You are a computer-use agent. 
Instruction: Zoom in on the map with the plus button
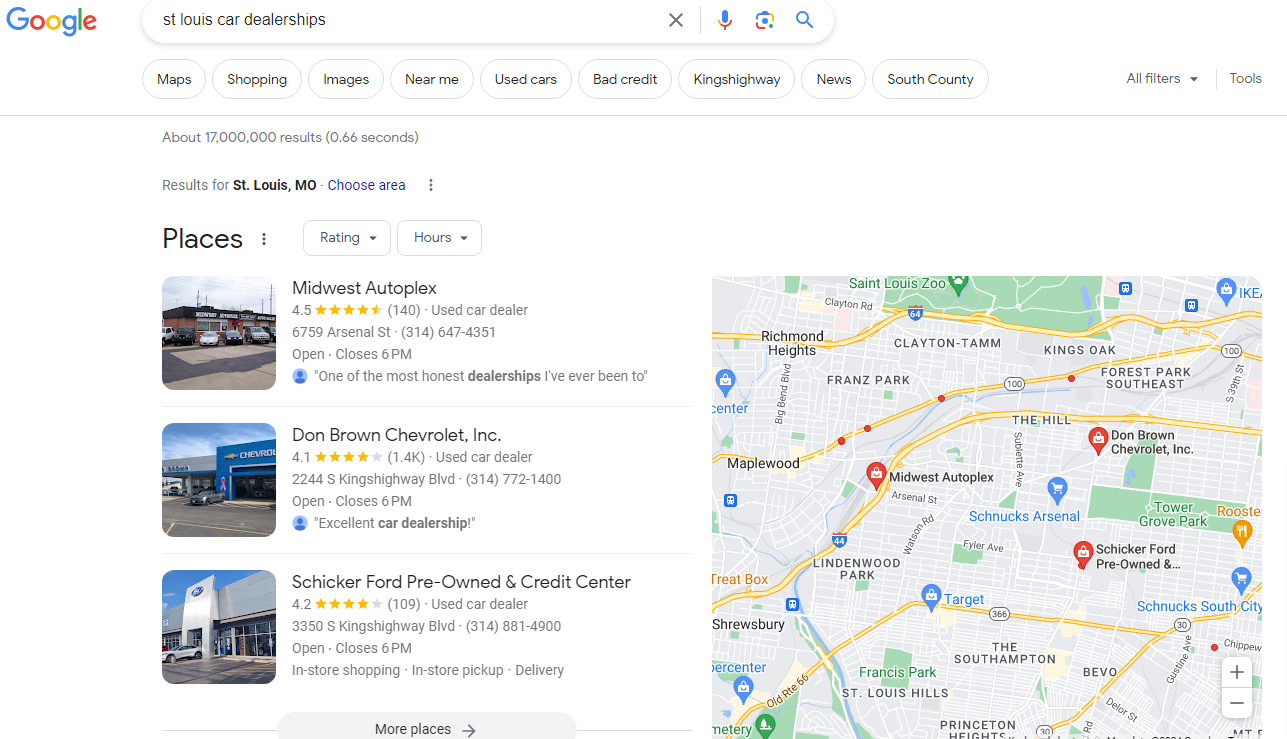click(1236, 672)
